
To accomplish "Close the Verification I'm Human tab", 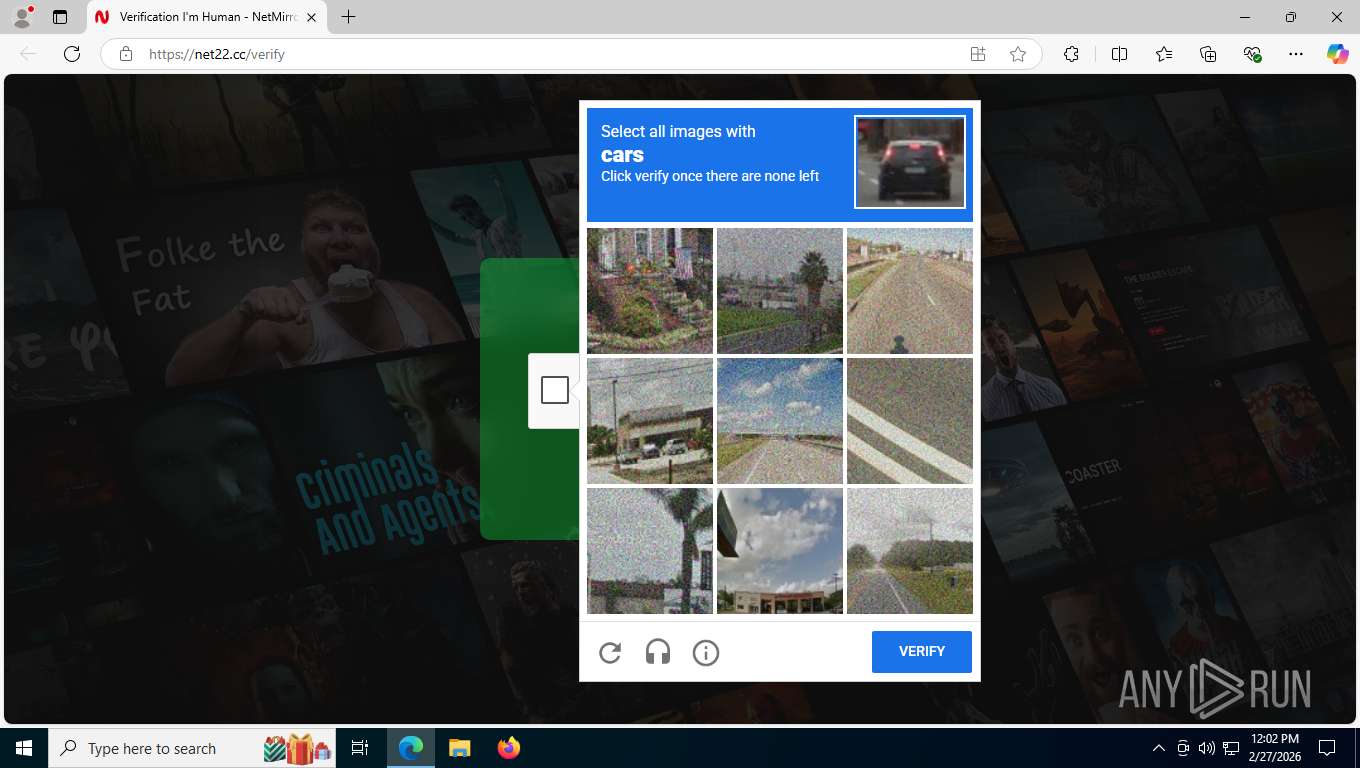I will pos(311,17).
